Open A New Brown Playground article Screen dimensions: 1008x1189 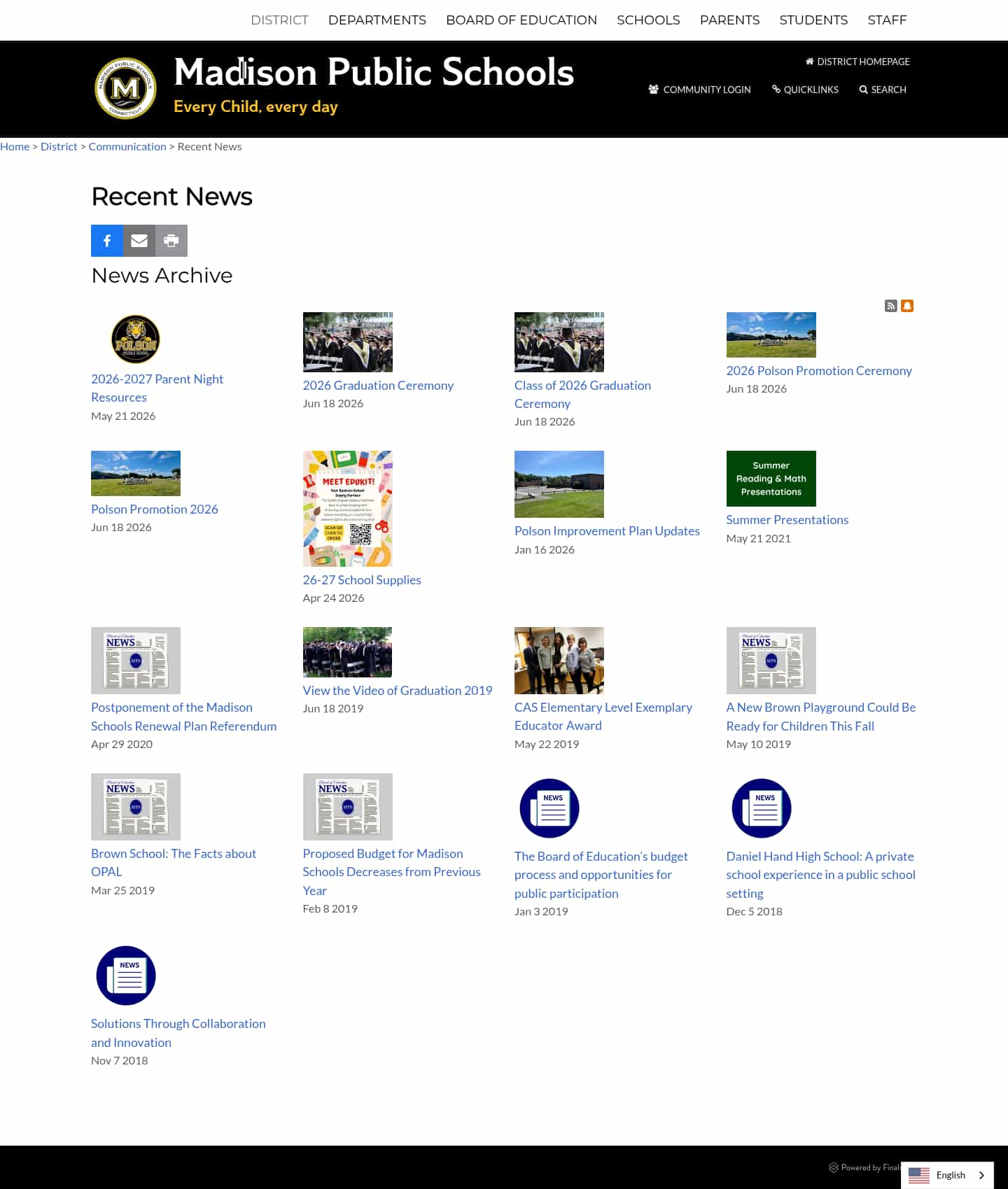[820, 717]
